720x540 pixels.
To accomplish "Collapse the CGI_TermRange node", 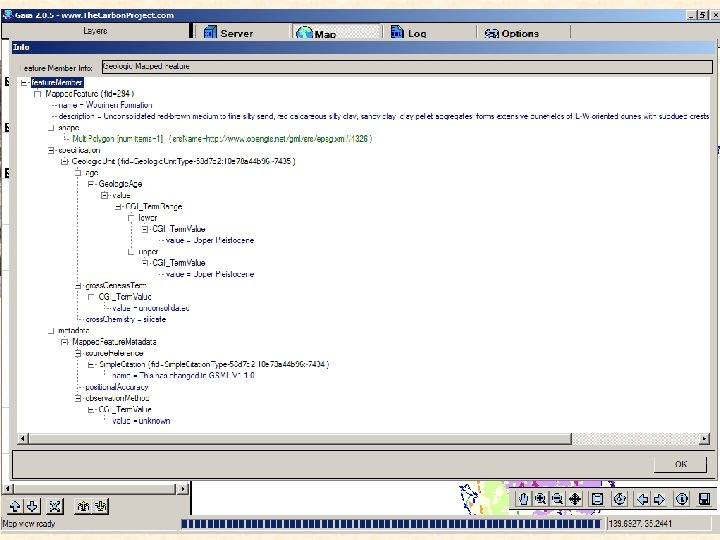I will tap(118, 206).
